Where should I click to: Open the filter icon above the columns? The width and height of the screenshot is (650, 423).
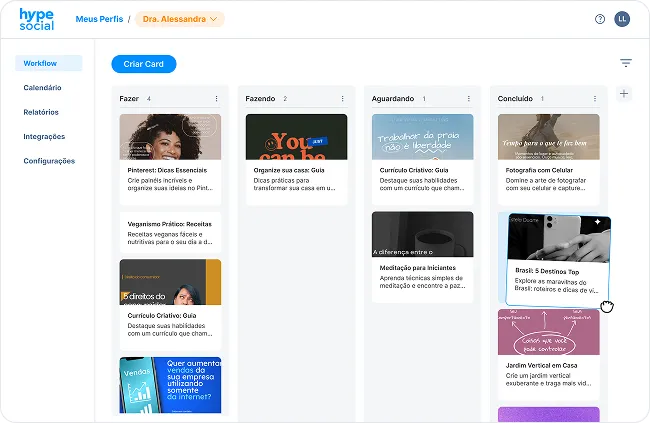coord(626,63)
